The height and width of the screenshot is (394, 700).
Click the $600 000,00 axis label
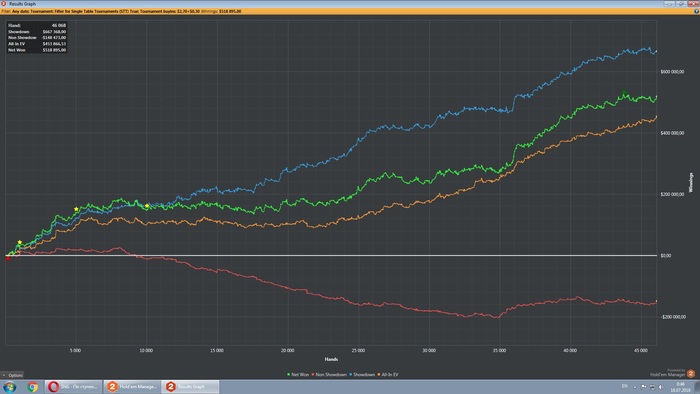[x=672, y=71]
